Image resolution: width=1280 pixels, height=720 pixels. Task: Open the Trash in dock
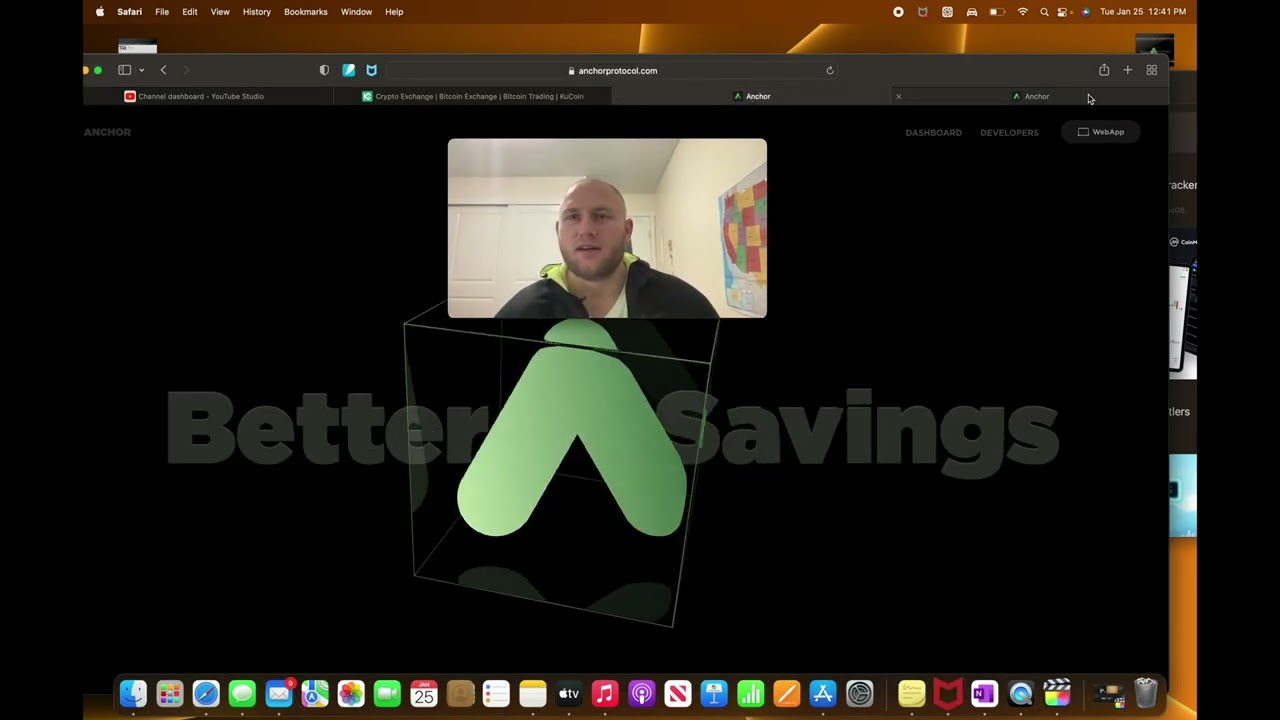tap(1146, 694)
